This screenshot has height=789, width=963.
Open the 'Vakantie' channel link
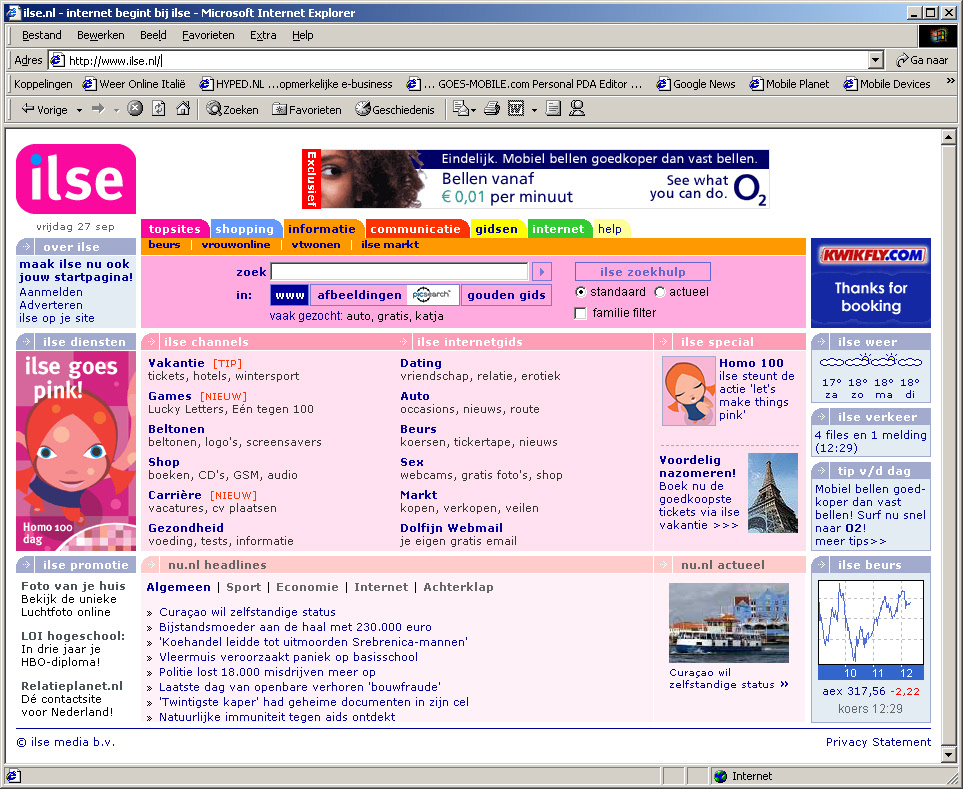tap(176, 363)
